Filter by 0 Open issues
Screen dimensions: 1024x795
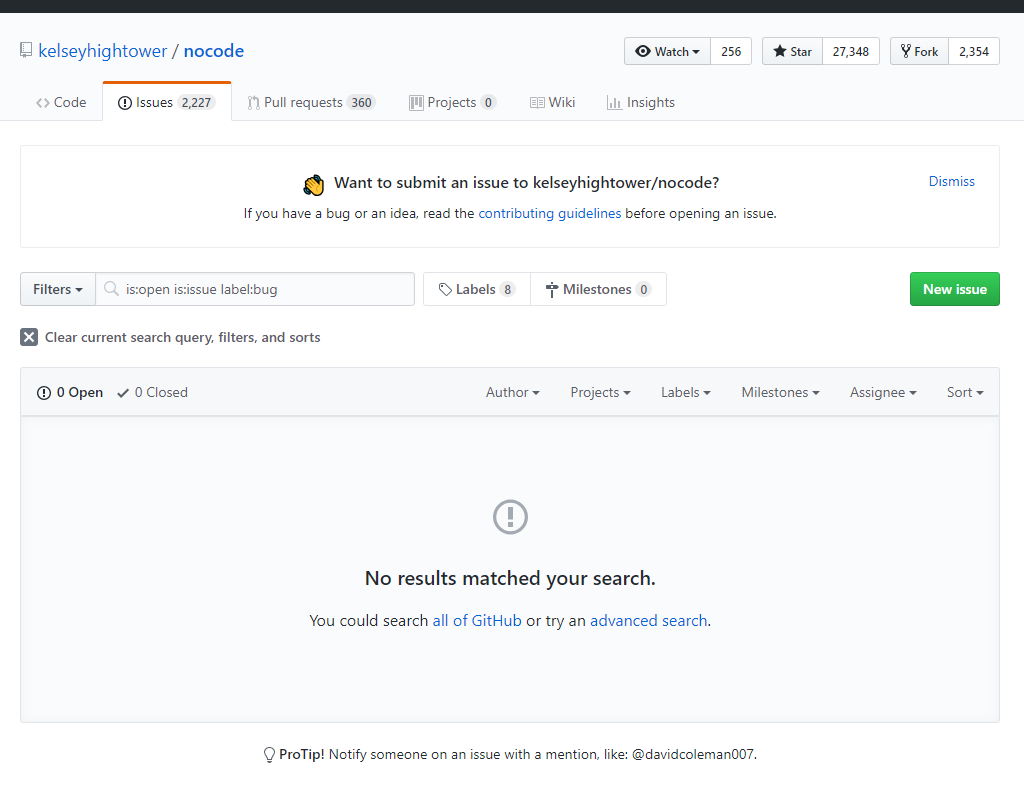pos(69,392)
